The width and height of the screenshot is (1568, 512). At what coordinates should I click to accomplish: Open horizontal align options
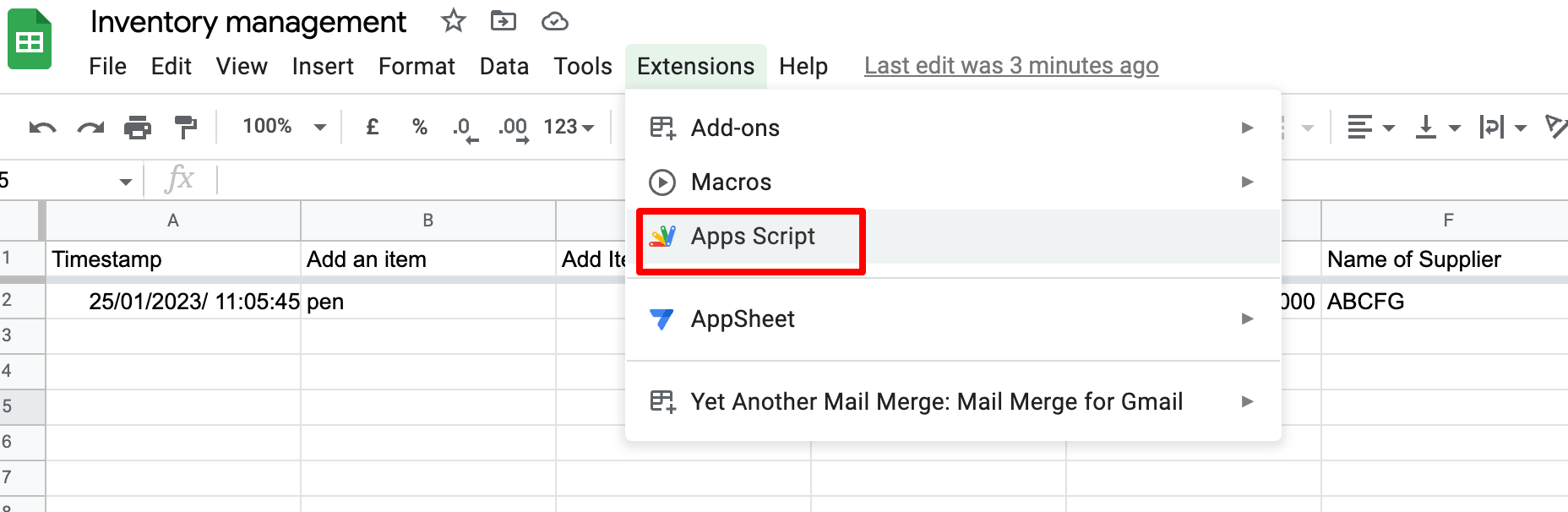1370,128
